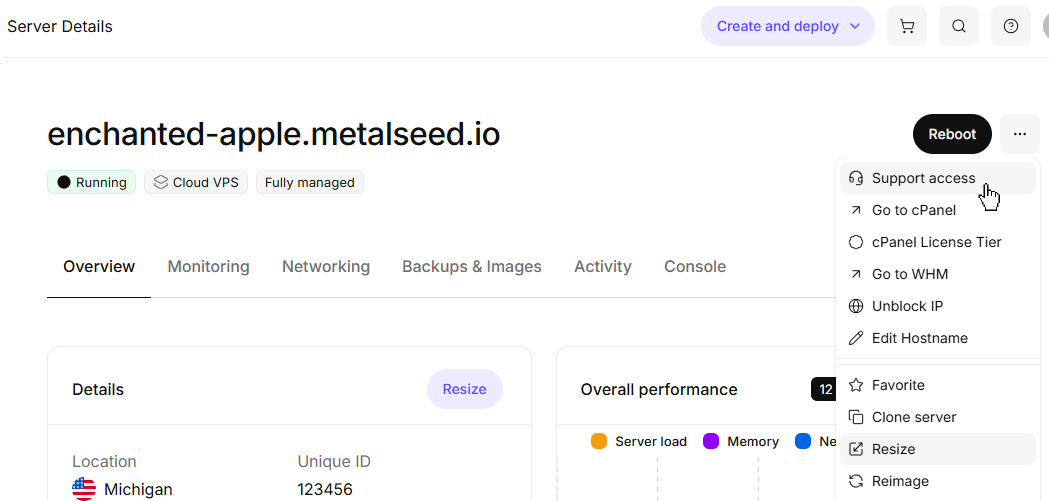Open the help question mark icon
1049x501 pixels.
(x=1011, y=26)
